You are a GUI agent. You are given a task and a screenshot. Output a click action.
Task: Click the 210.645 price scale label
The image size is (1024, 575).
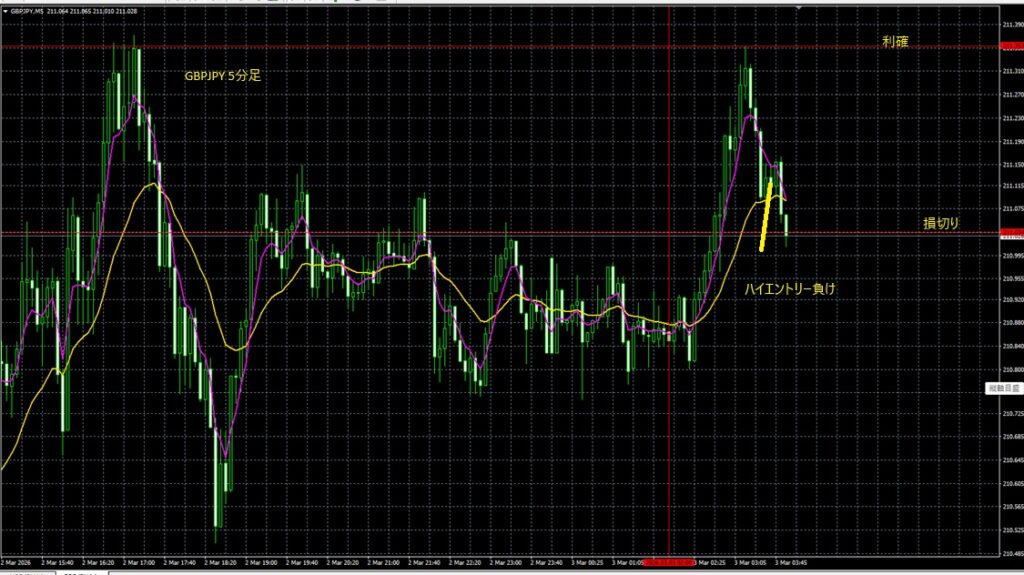1012,461
